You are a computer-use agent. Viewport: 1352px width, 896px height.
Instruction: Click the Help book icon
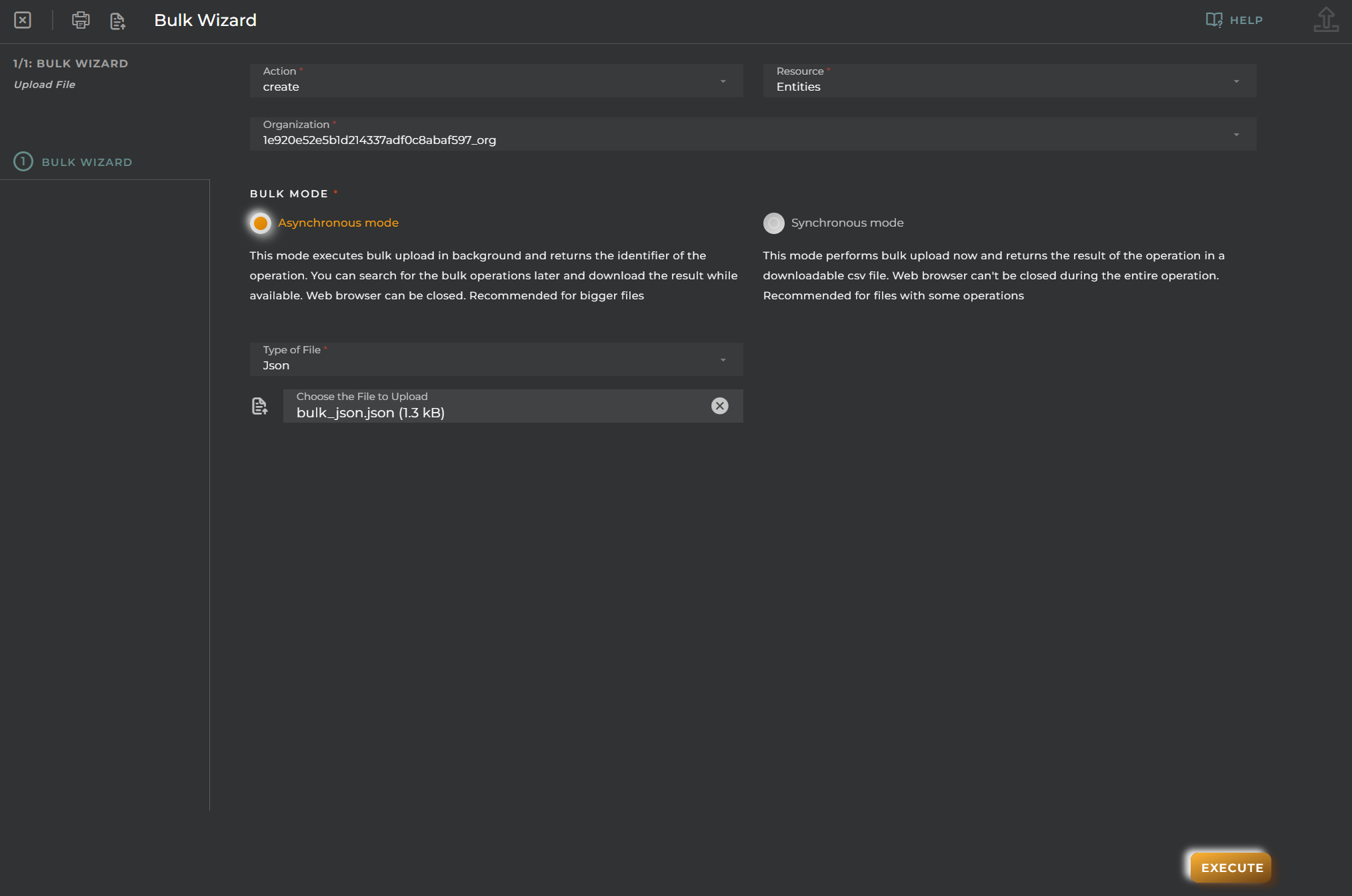(x=1214, y=19)
